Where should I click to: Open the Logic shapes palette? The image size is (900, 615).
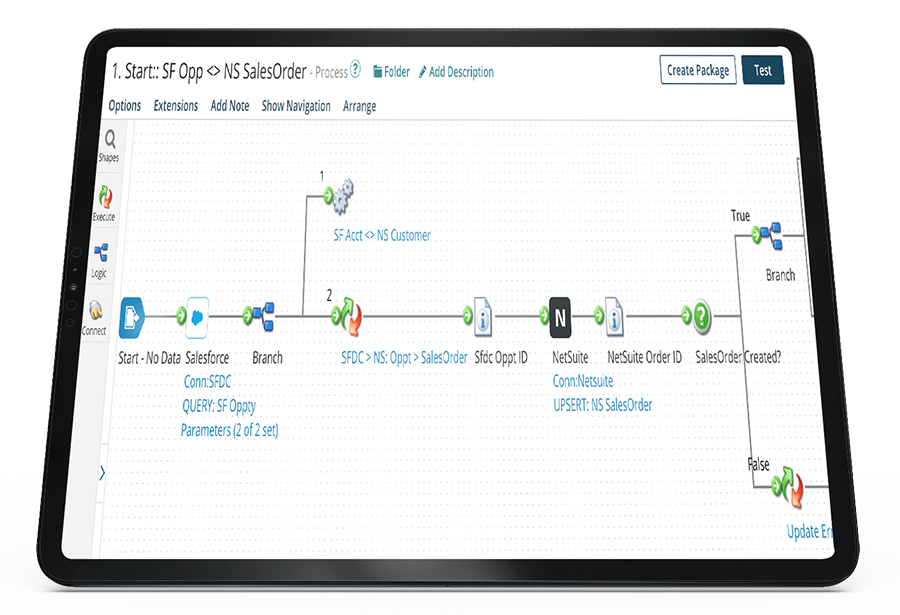coord(101,258)
